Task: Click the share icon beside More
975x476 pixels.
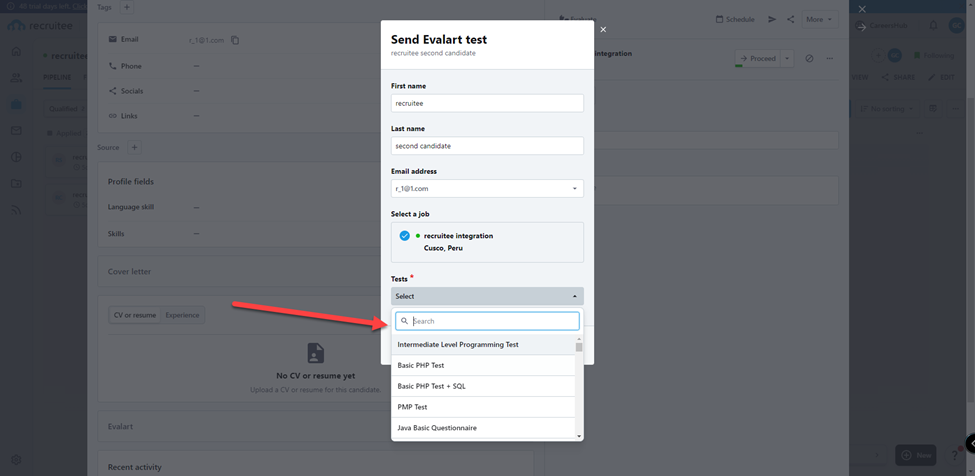Action: [790, 19]
